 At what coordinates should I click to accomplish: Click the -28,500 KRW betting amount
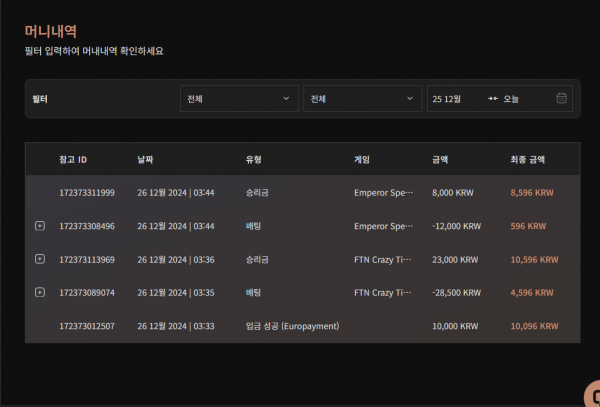pyautogui.click(x=457, y=293)
